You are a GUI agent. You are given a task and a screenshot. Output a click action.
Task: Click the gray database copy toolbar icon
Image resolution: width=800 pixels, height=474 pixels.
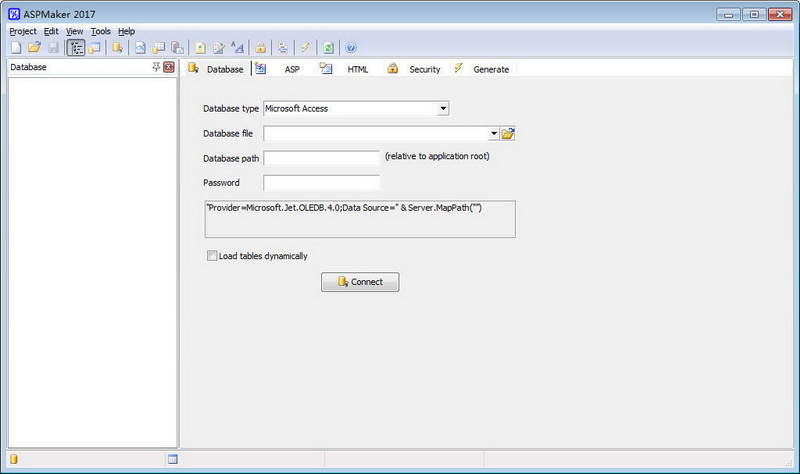[x=177, y=48]
